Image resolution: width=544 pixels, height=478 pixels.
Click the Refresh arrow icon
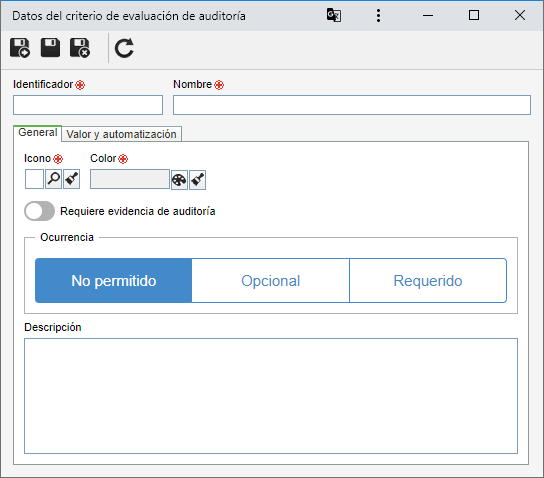pos(124,48)
